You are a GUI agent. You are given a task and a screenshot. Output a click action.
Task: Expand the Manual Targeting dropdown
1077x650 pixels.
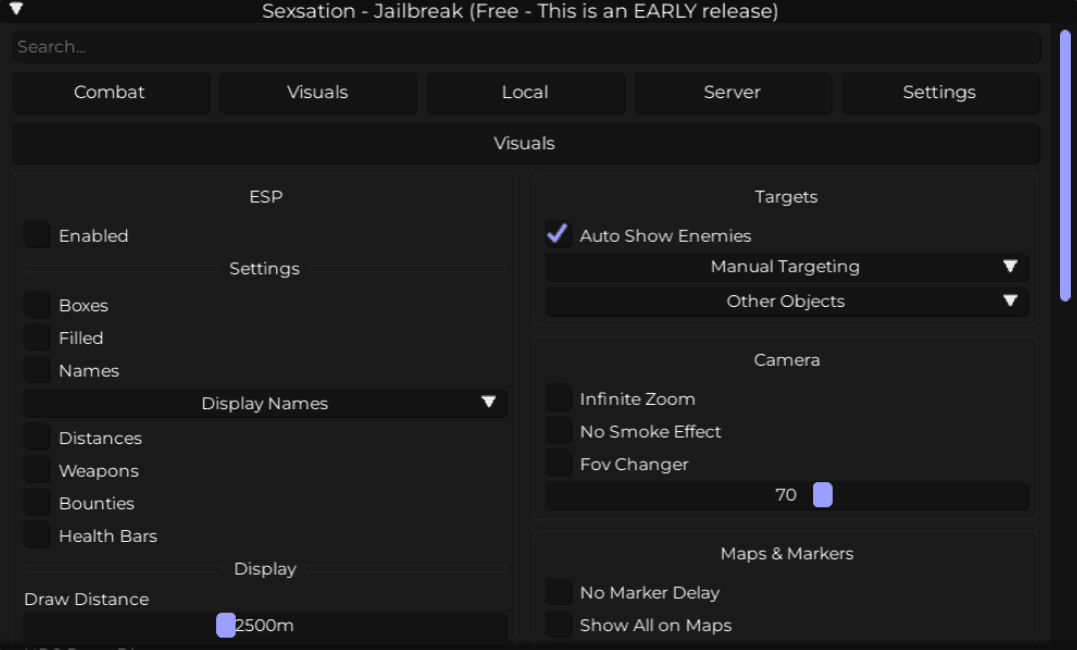(786, 267)
